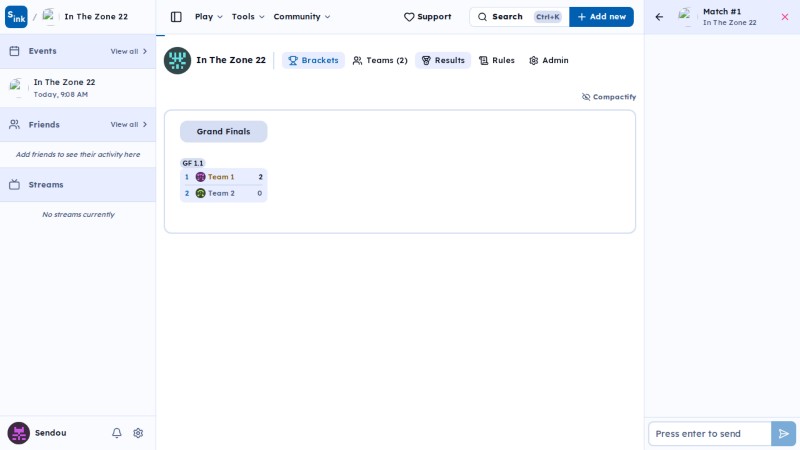Click the Add new button

[602, 17]
